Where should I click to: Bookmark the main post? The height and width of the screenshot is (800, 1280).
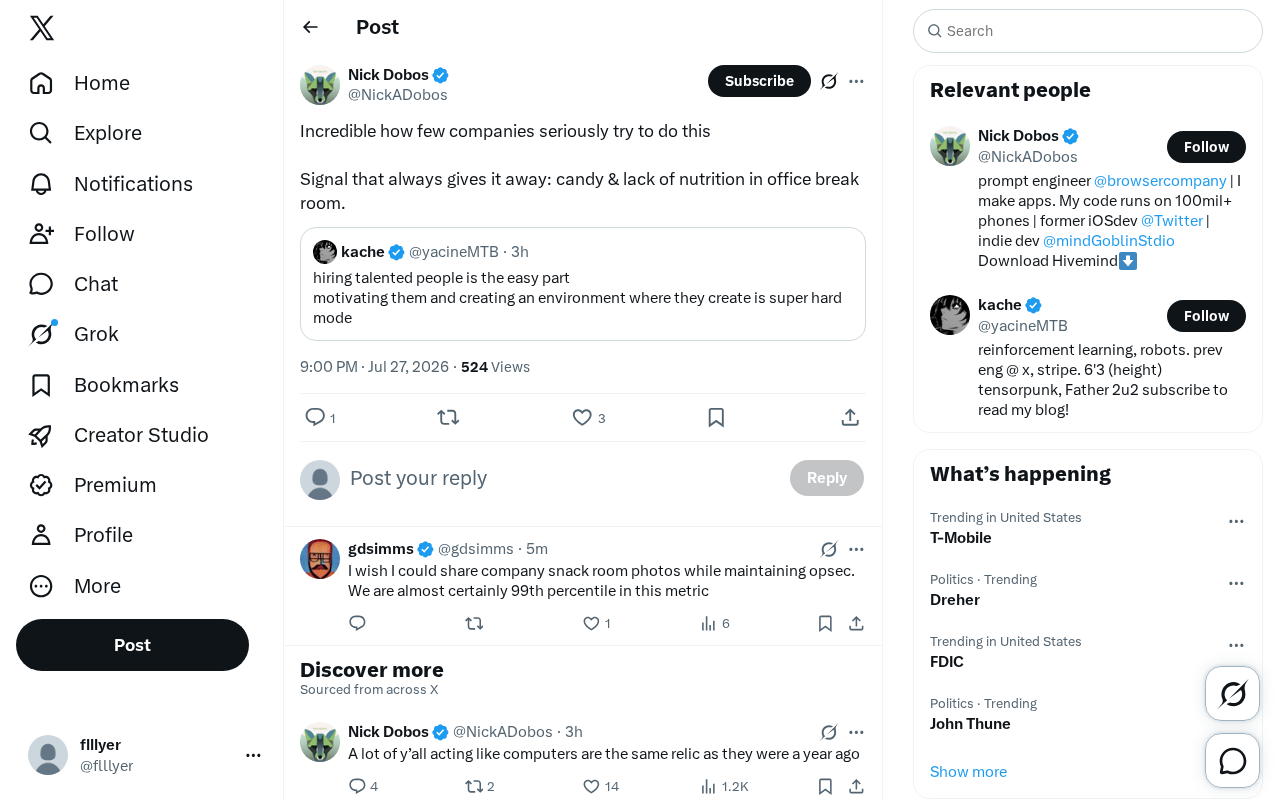click(716, 417)
